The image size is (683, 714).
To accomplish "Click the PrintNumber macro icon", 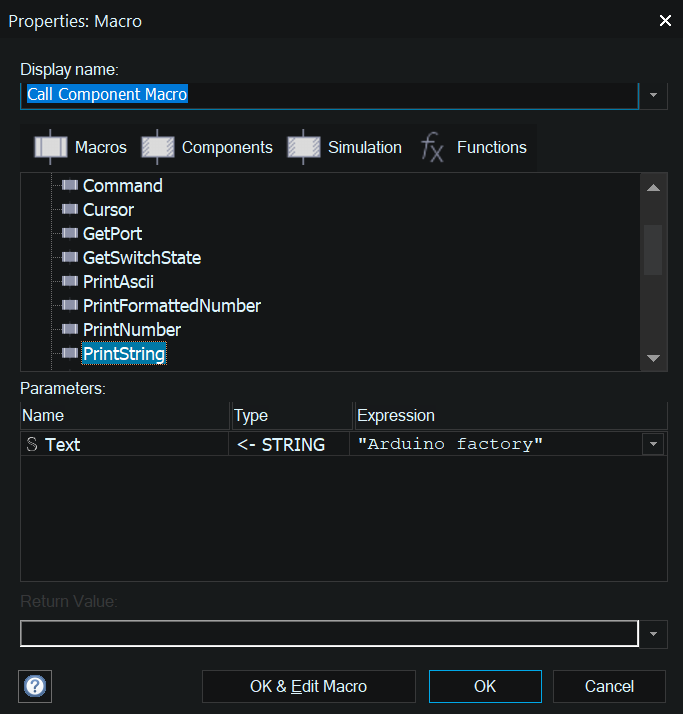I will (69, 330).
